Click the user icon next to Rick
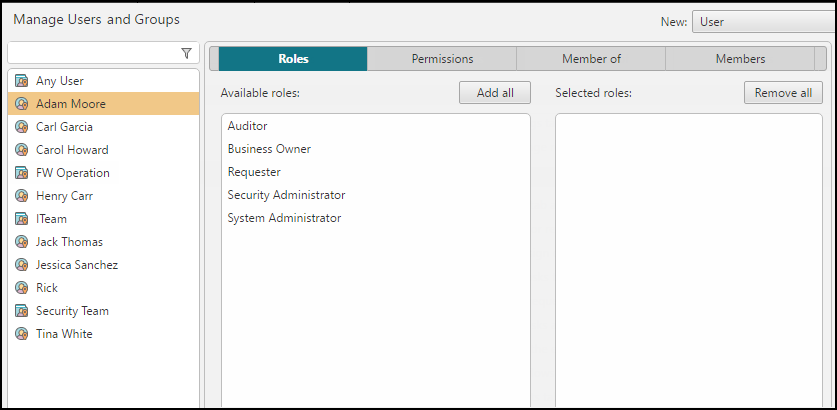This screenshot has width=837, height=410. coord(22,288)
